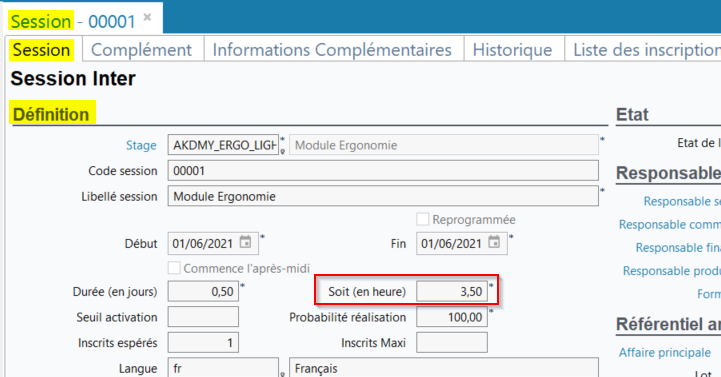Viewport: 721px width, 377px height.
Task: Click the Français language description field
Action: (x=444, y=368)
